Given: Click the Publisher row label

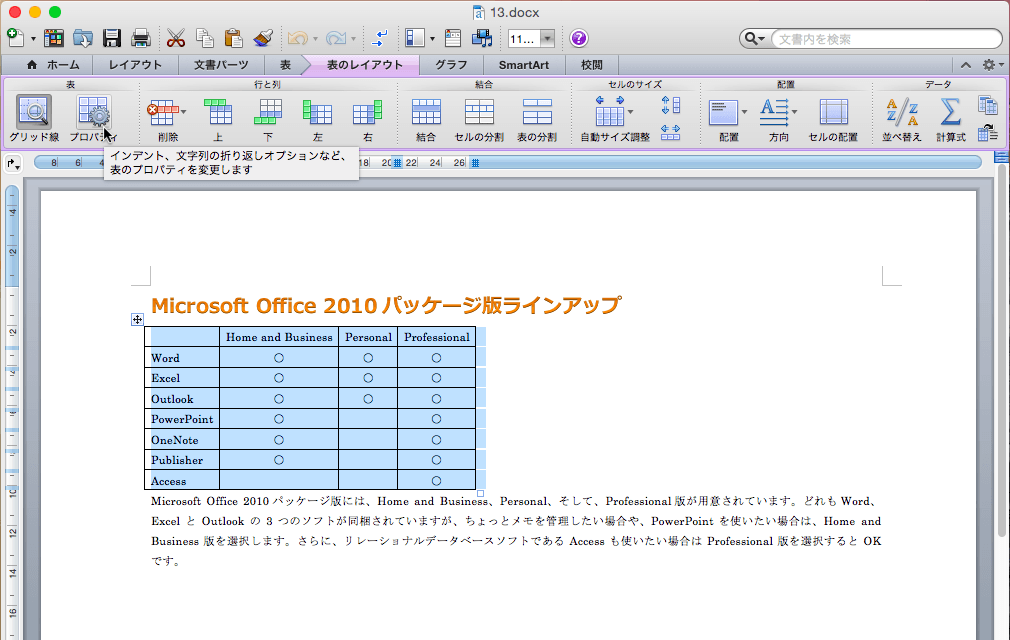Looking at the screenshot, I should tap(176, 460).
